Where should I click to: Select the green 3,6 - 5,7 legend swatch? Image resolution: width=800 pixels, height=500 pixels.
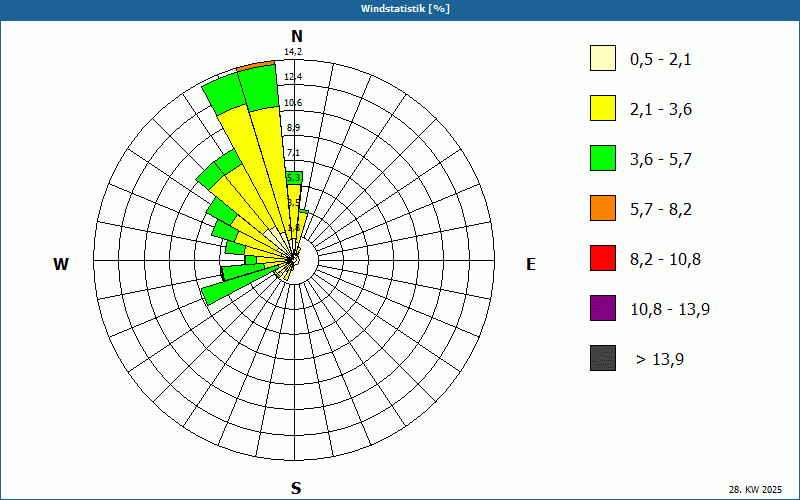[603, 158]
